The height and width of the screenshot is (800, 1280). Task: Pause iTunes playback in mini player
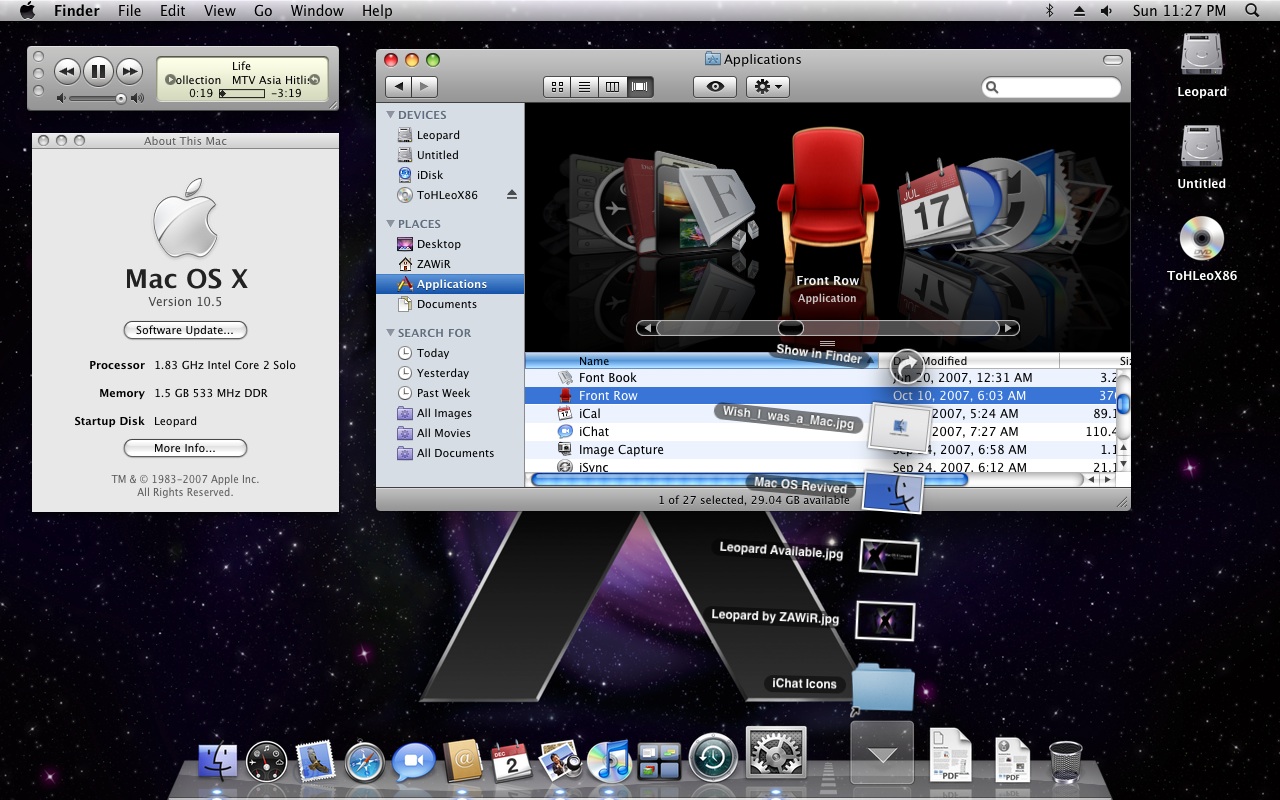pyautogui.click(x=98, y=71)
